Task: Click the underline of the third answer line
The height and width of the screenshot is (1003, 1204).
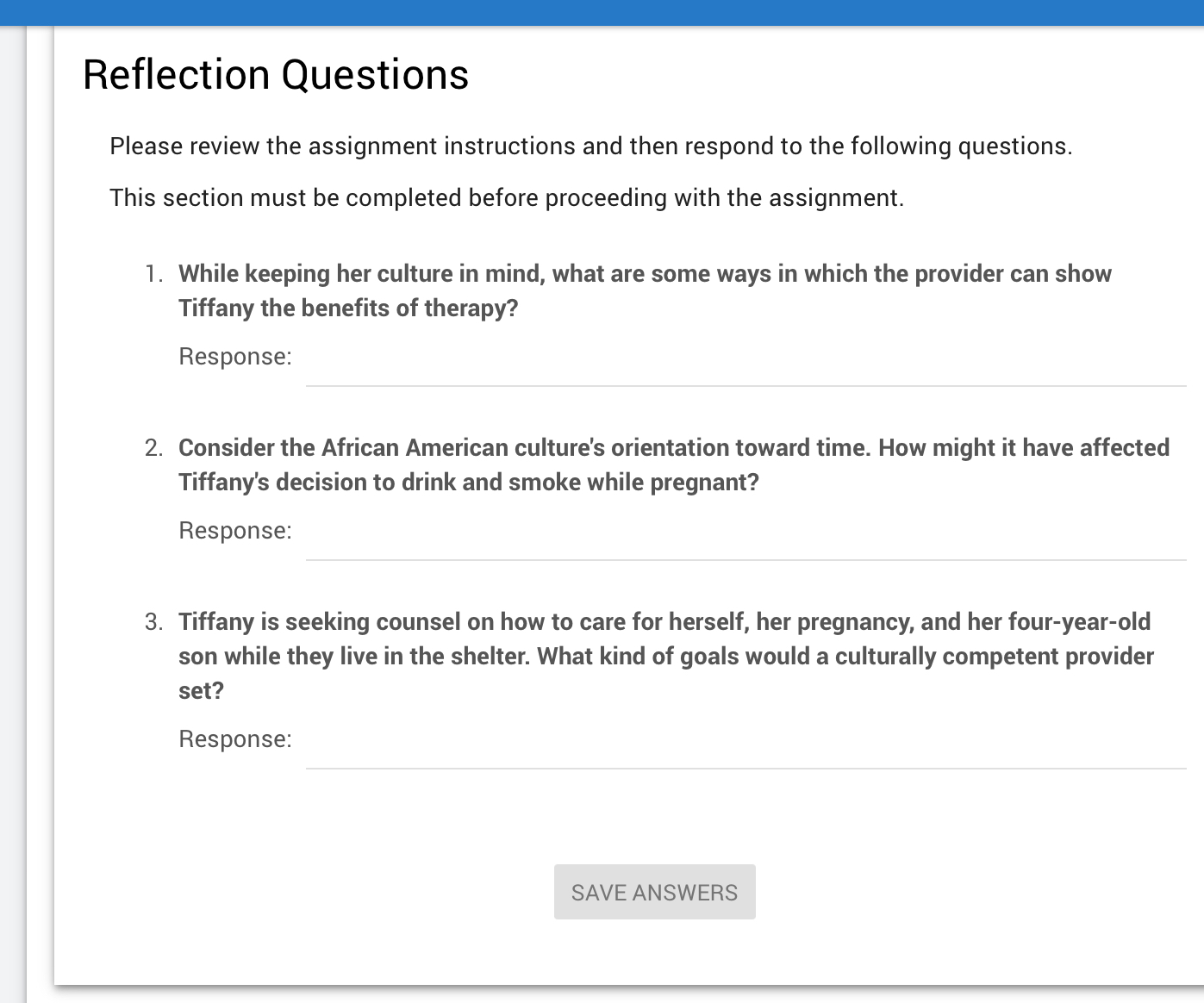Action: (745, 767)
